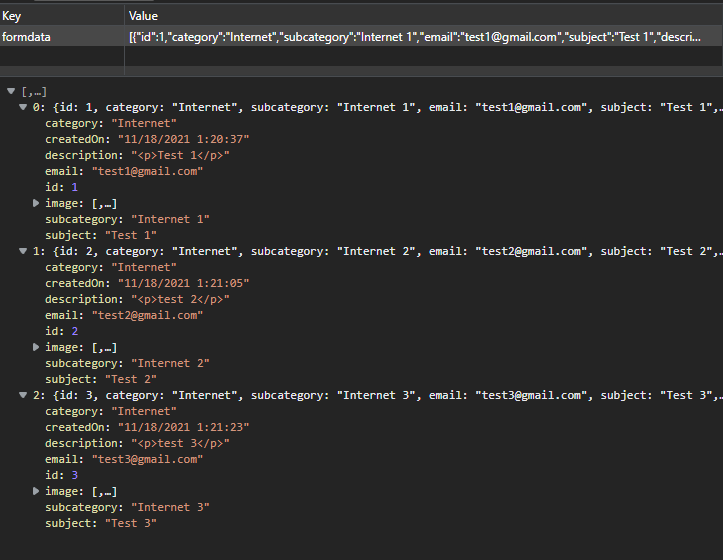Select the Key column header
This screenshot has width=723, height=560.
[x=62, y=16]
